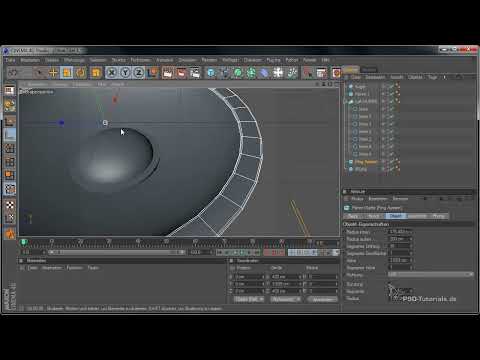Click the Anwenden button in coordinates panel
Image resolution: width=480 pixels, height=360 pixels.
pos(322,299)
